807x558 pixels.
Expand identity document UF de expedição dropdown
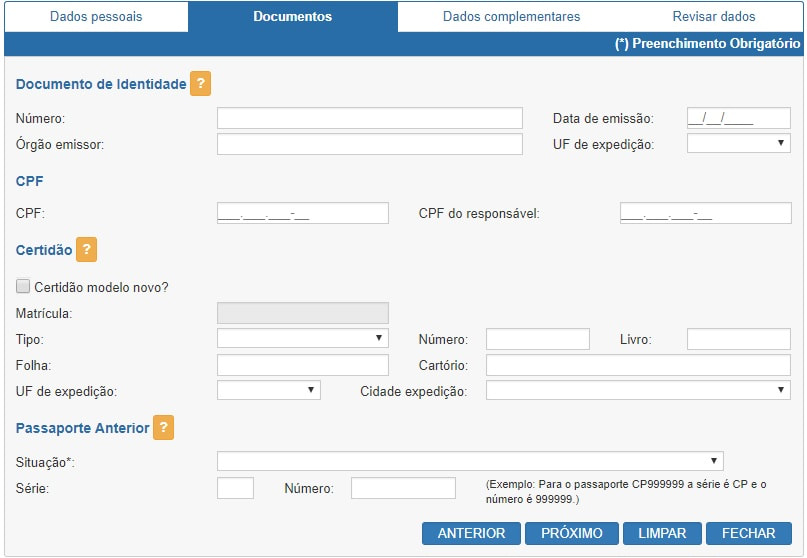738,144
